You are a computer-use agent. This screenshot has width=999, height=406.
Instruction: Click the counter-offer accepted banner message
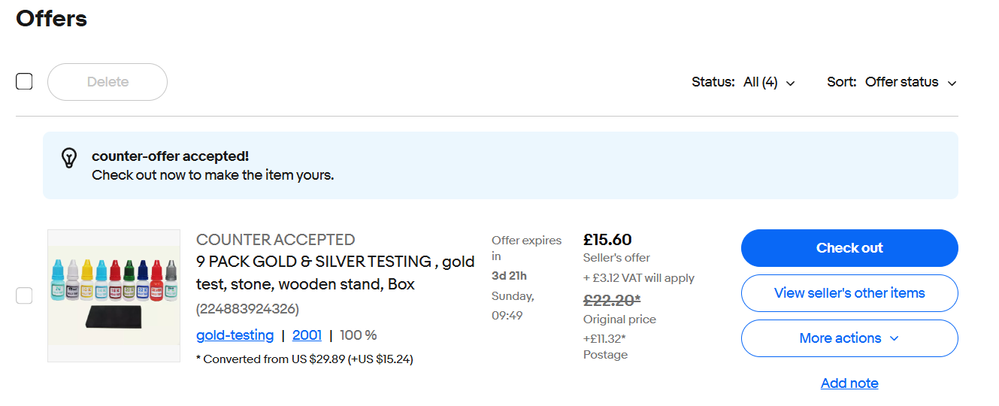[x=212, y=165]
